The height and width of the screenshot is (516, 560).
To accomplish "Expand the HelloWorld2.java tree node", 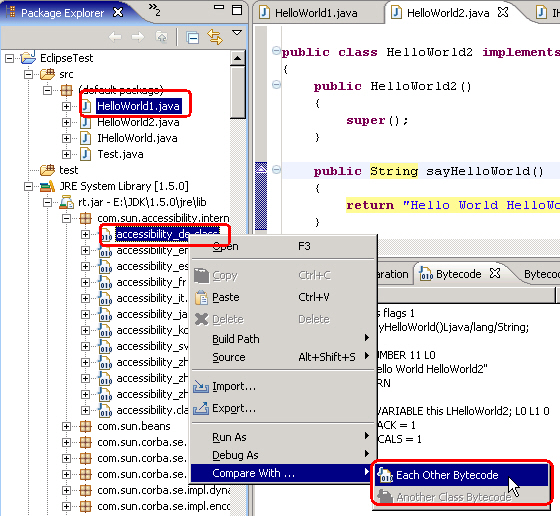I will (66, 122).
